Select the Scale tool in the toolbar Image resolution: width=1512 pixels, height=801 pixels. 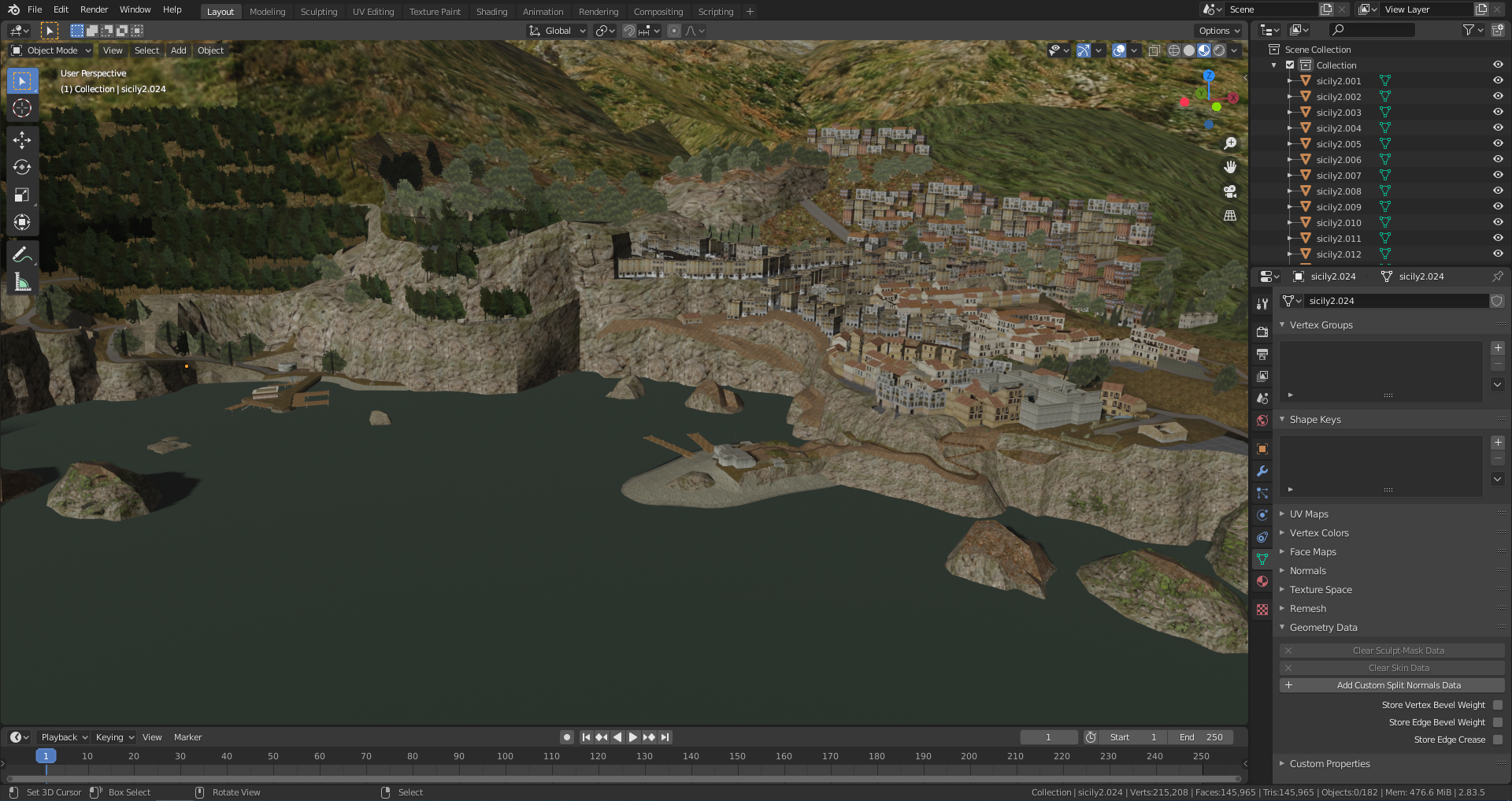pyautogui.click(x=22, y=195)
